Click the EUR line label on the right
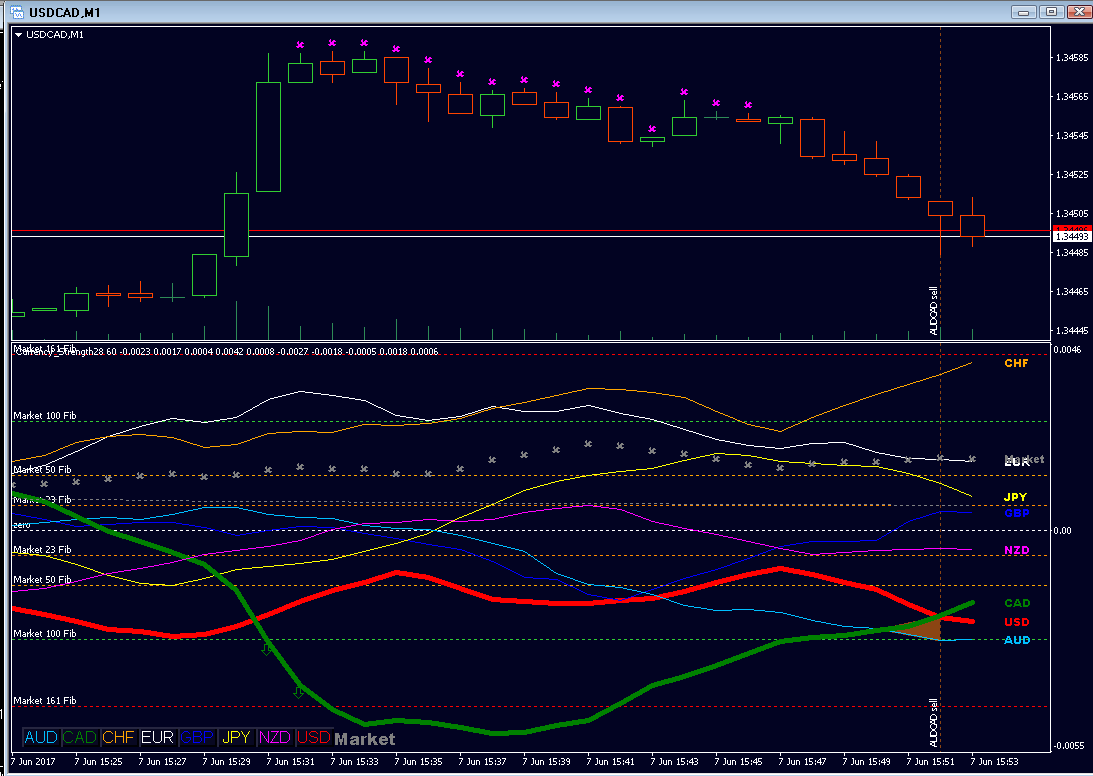Image resolution: width=1093 pixels, height=776 pixels. click(1017, 462)
